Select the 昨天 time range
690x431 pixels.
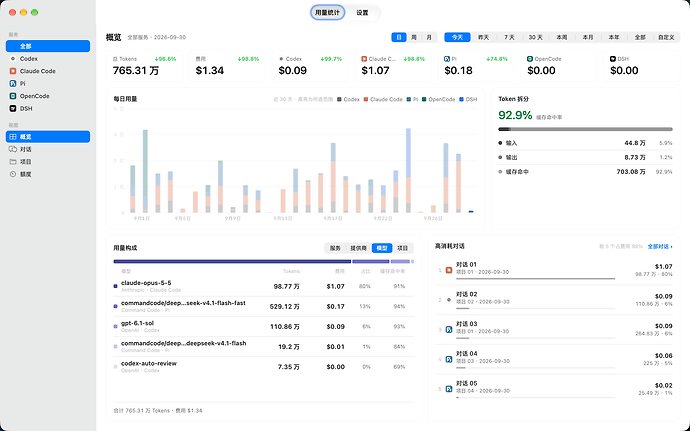point(483,37)
